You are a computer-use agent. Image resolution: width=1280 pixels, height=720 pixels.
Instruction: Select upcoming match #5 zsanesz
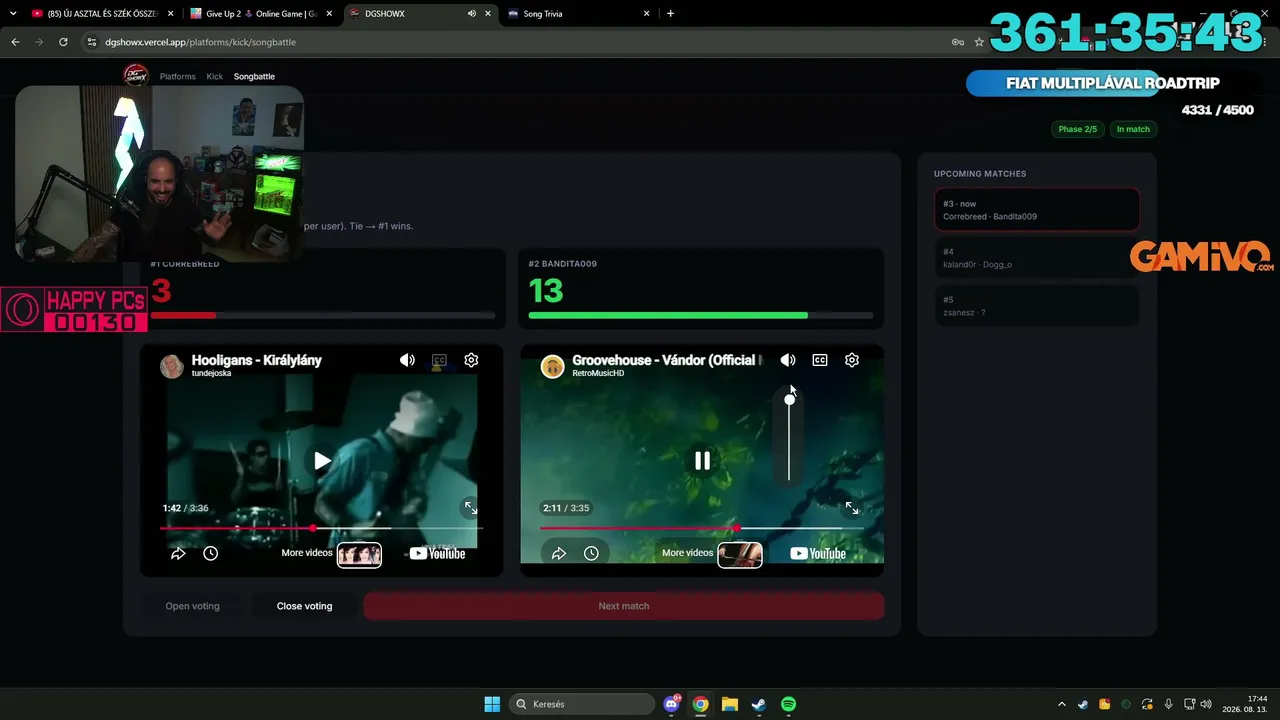point(1036,306)
